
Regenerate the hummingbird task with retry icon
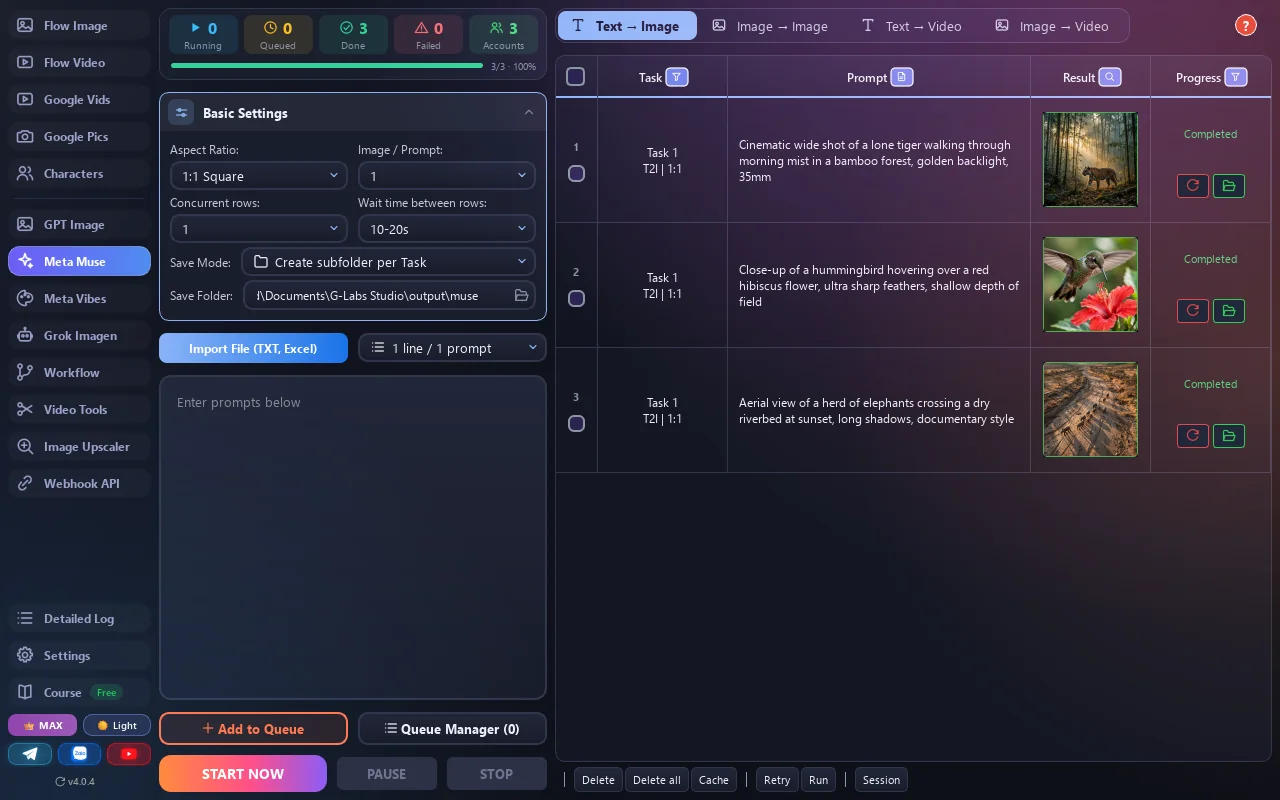click(x=1193, y=310)
